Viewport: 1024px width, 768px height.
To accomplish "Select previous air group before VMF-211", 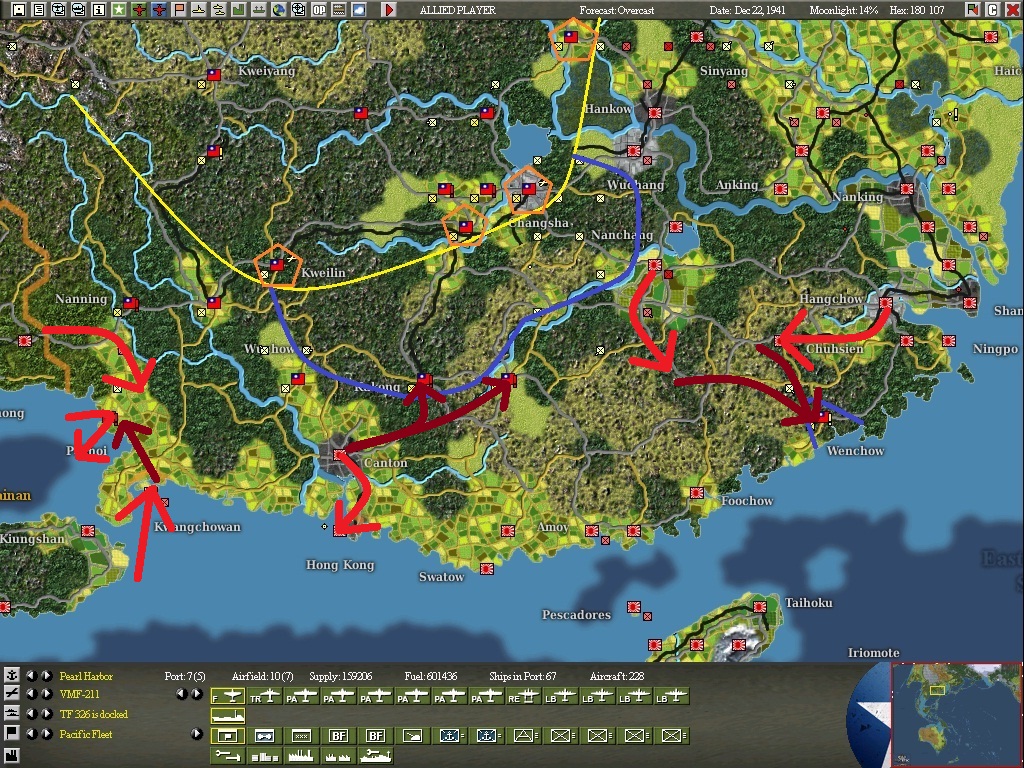I will click(31, 694).
